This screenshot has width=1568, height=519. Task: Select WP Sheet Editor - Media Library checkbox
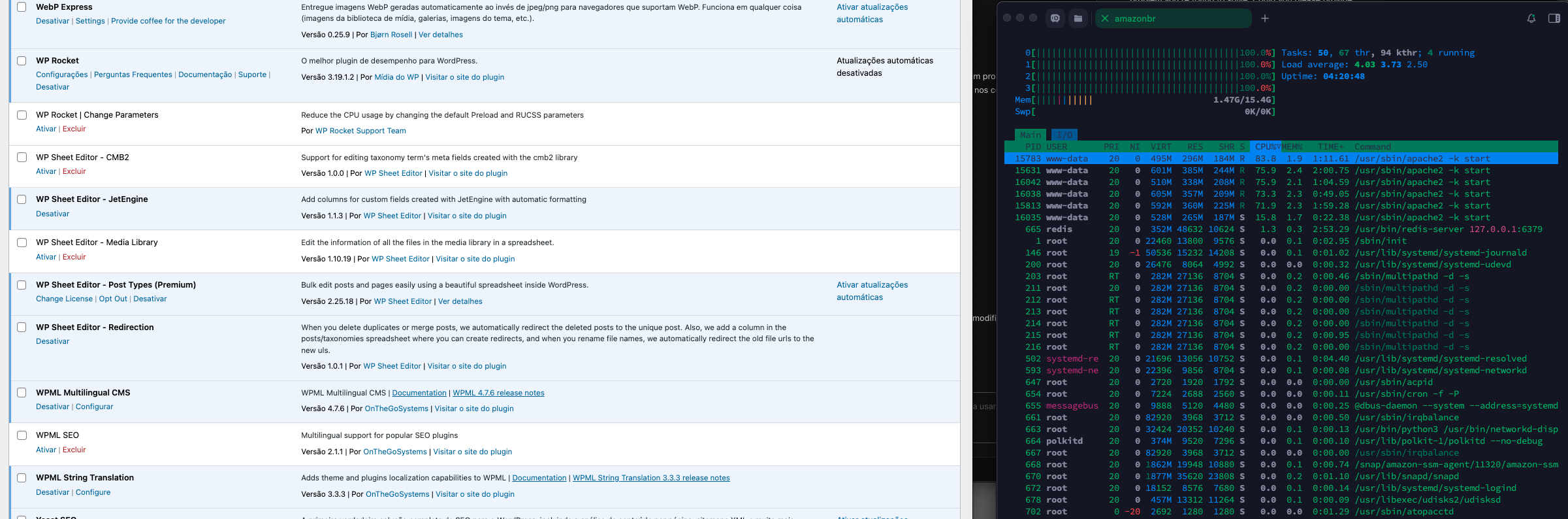22,243
